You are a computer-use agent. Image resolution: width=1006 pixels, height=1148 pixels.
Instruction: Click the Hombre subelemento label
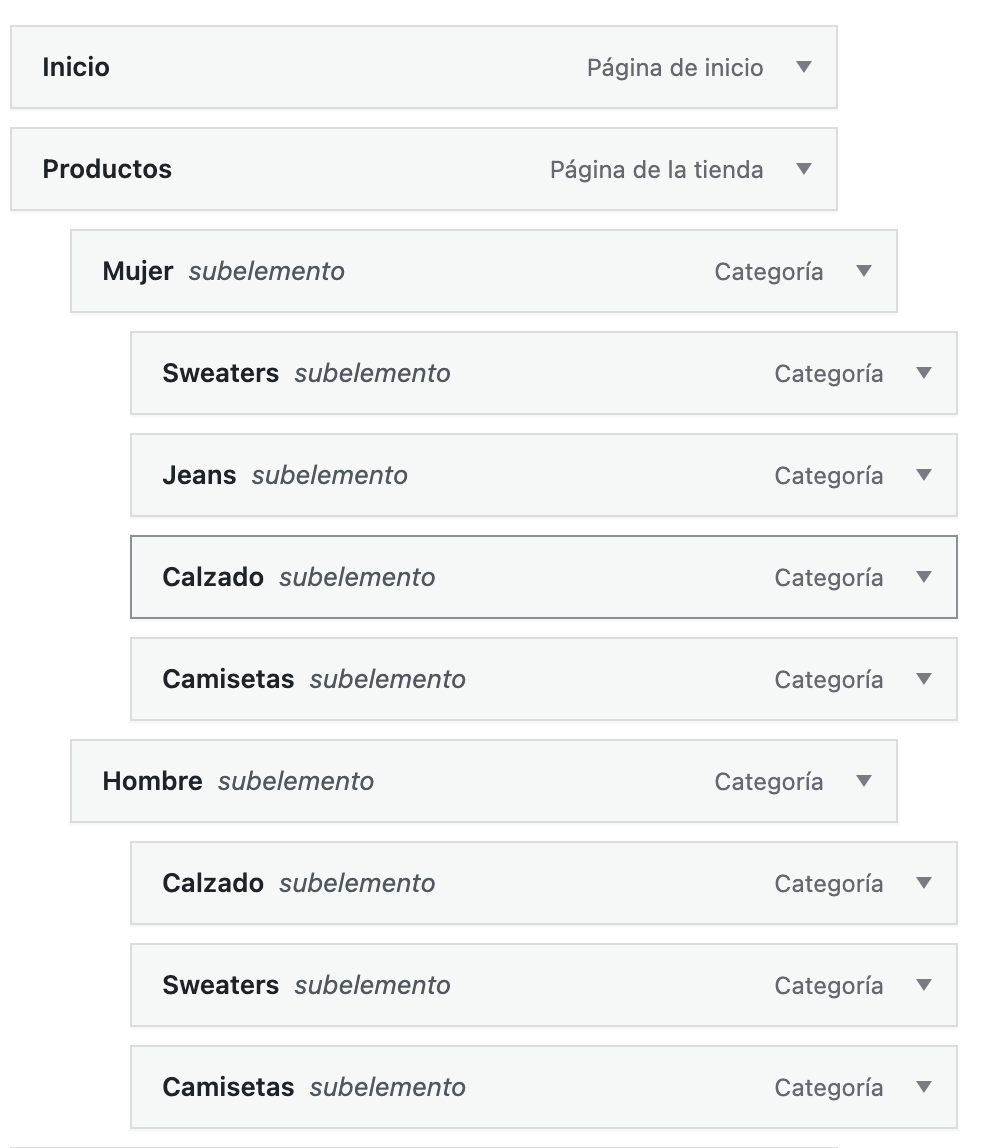(x=296, y=781)
